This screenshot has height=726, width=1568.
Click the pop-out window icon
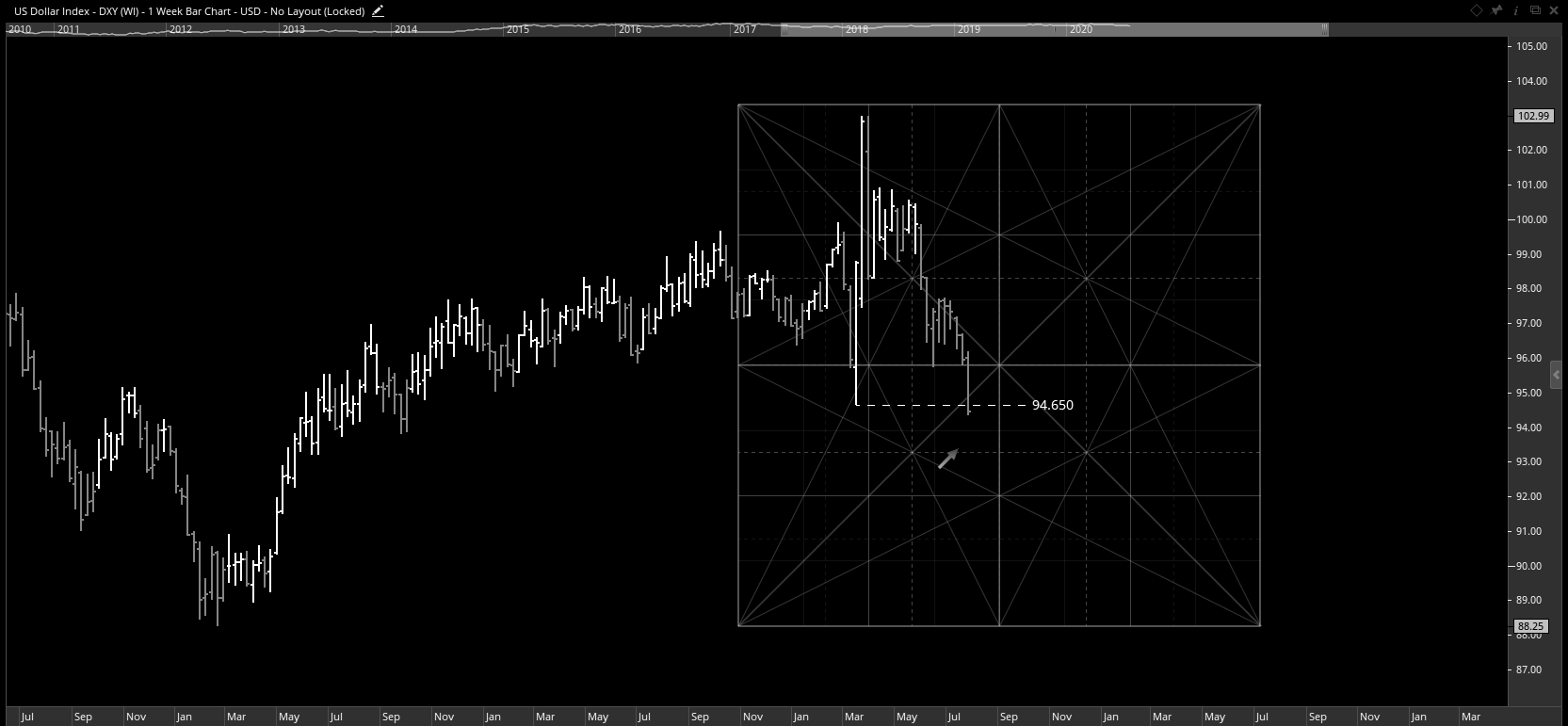point(1535,10)
